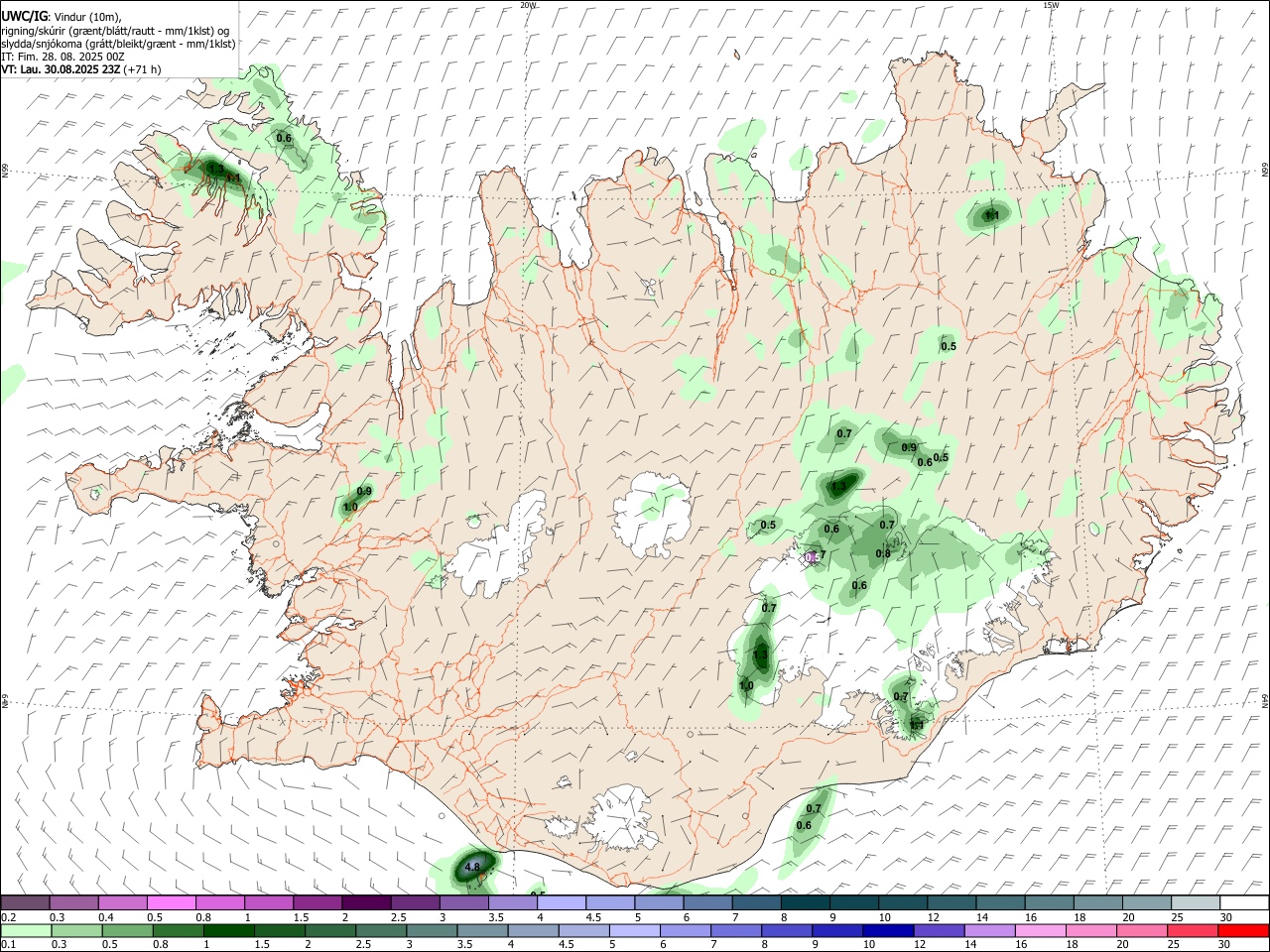
Task: Select the 'IT: Fim. 28. 08. 2025 00Z' line
Action: (63, 57)
